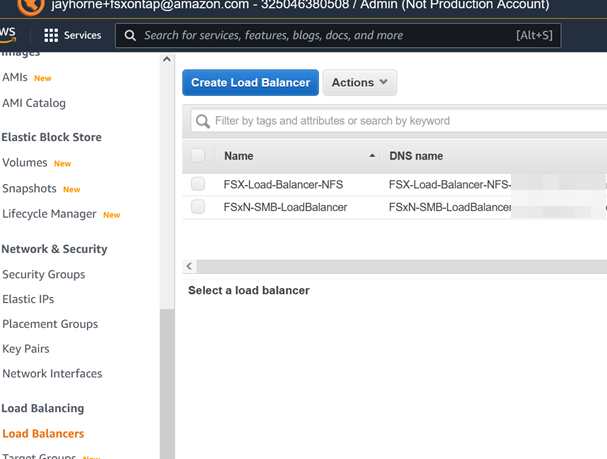This screenshot has width=607, height=459.
Task: Open Volumes in the sidebar
Action: pyautogui.click(x=25, y=163)
